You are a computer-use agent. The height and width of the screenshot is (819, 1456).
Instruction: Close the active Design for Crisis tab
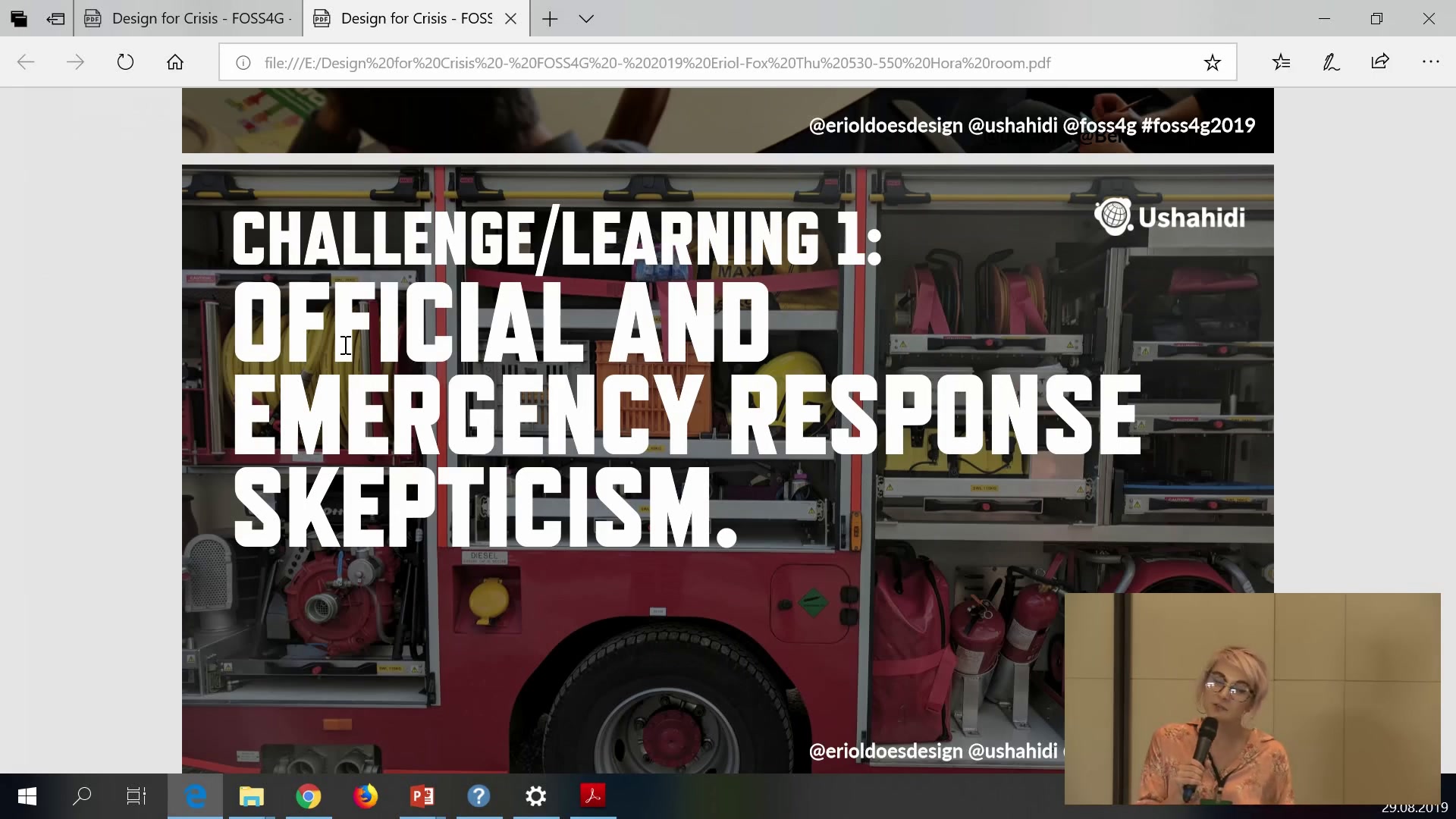[511, 19]
